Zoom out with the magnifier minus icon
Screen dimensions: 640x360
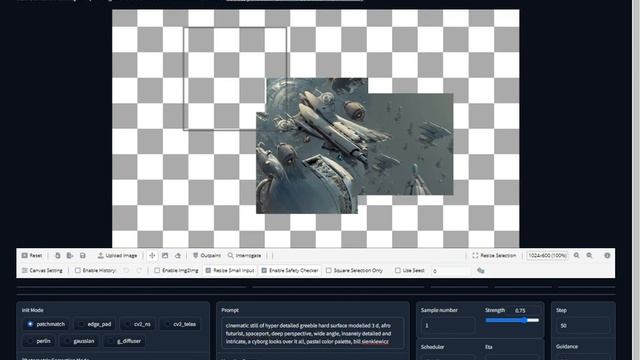589,256
